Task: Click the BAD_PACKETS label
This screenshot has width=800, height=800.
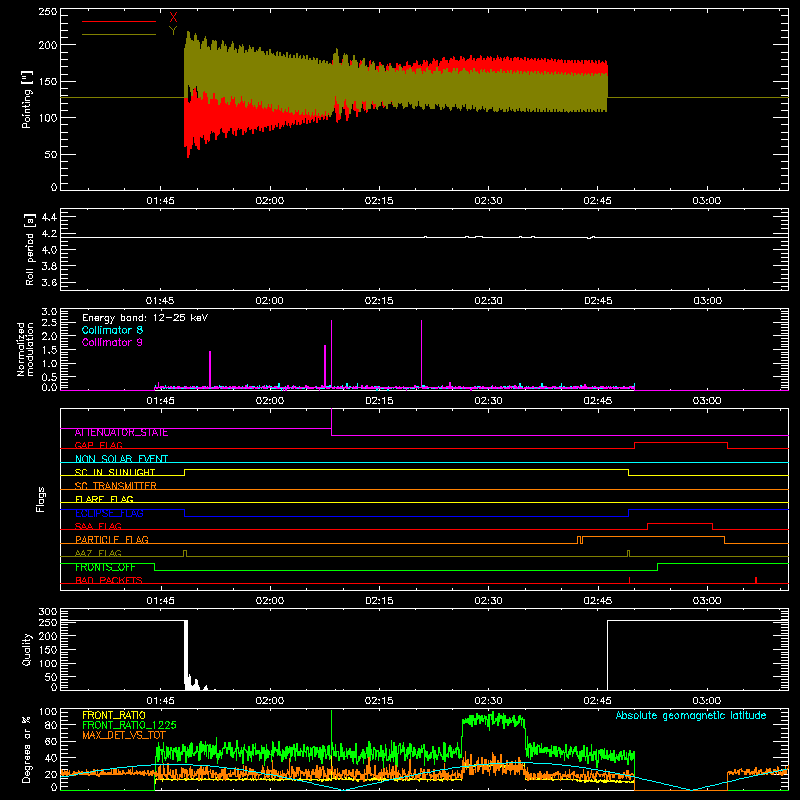Action: click(x=109, y=580)
